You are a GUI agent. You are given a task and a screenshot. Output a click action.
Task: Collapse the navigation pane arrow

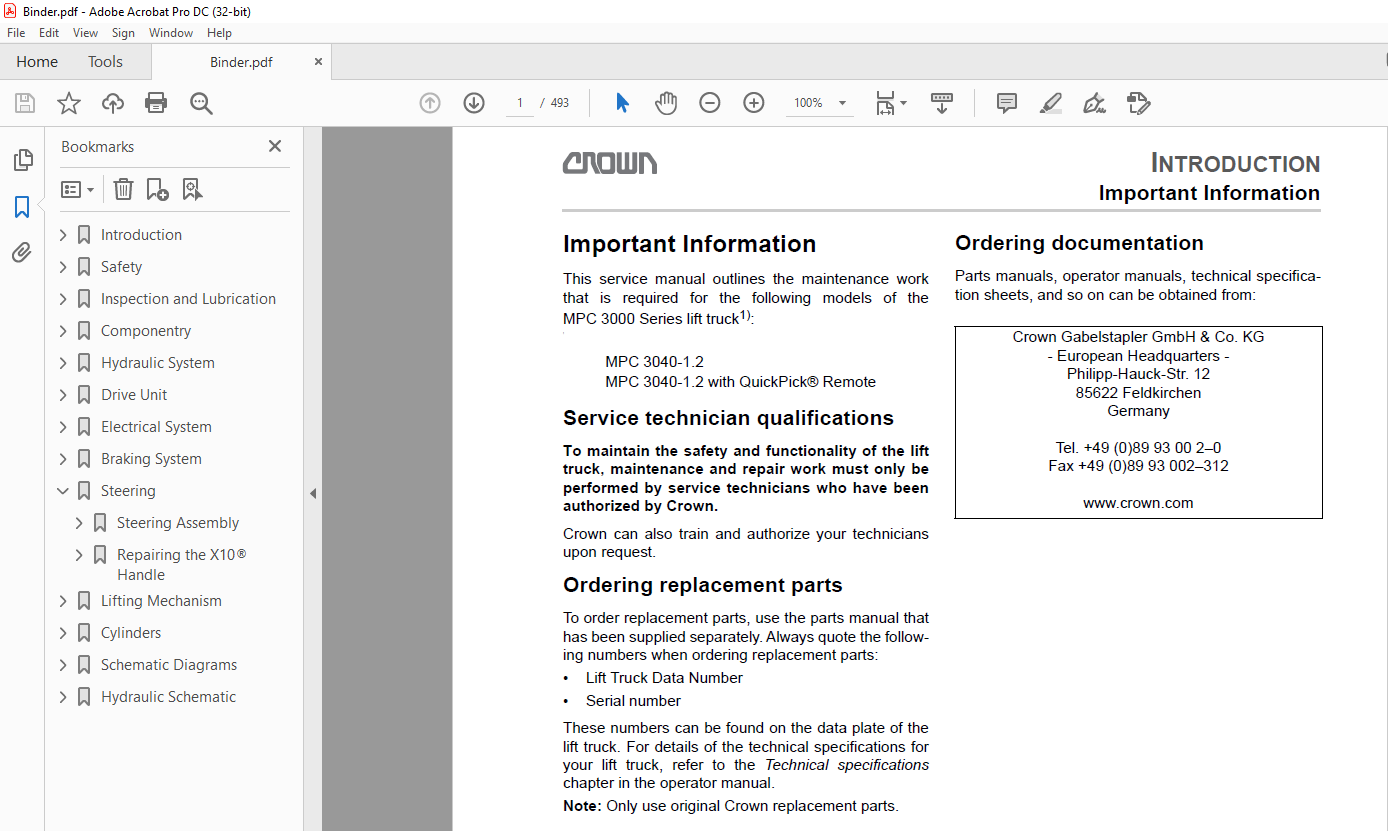point(312,493)
